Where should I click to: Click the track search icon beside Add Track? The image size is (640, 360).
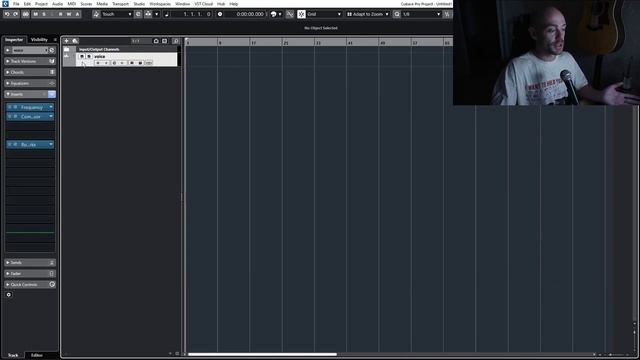[x=75, y=41]
